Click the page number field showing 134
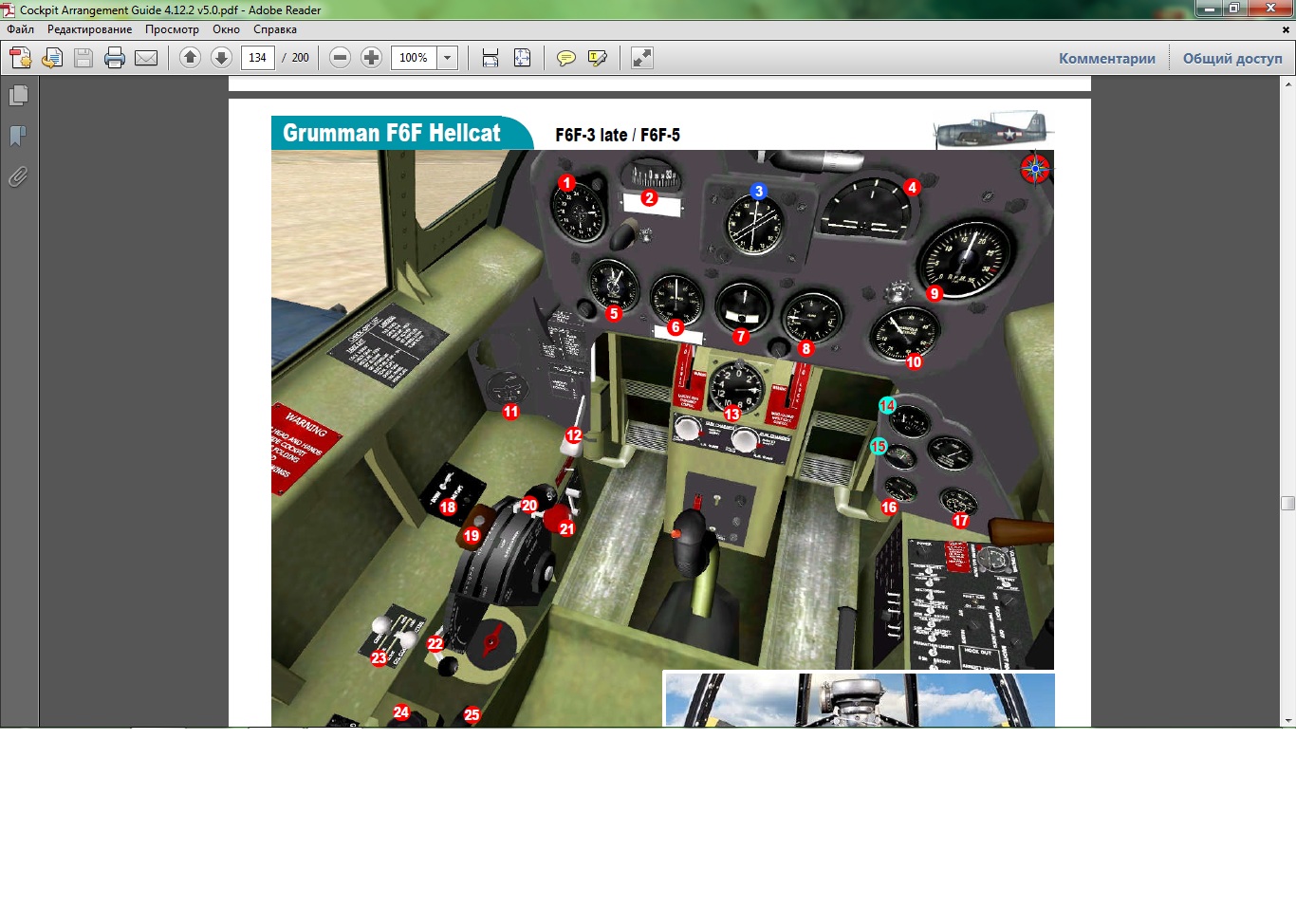 pyautogui.click(x=258, y=58)
